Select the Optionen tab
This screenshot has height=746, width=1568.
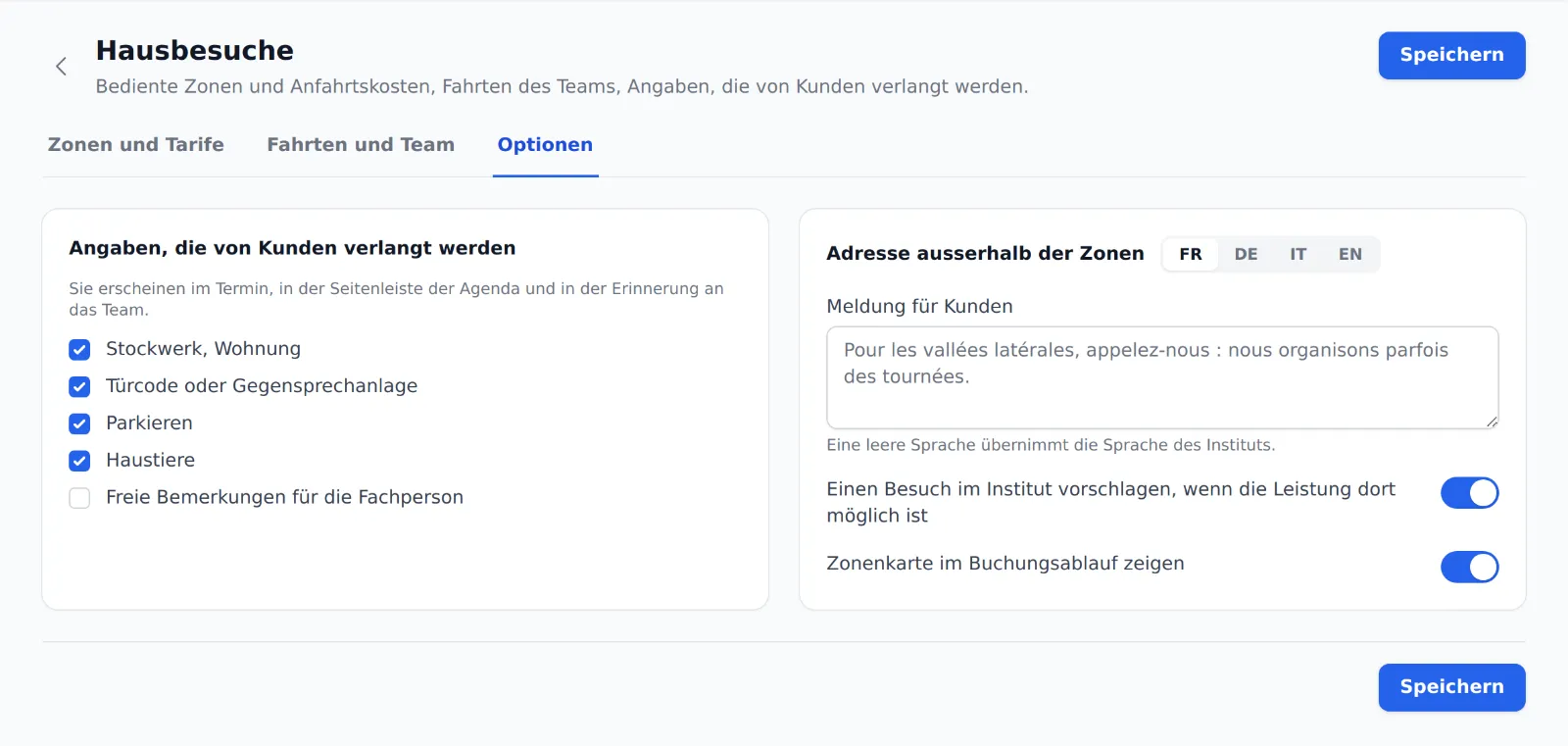[545, 145]
